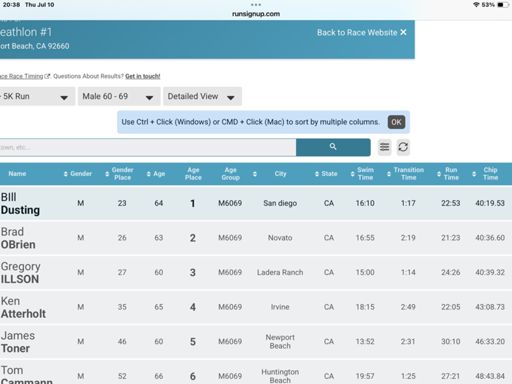Image resolution: width=512 pixels, height=384 pixels.
Task: Click run time 22:05
Action: click(451, 307)
